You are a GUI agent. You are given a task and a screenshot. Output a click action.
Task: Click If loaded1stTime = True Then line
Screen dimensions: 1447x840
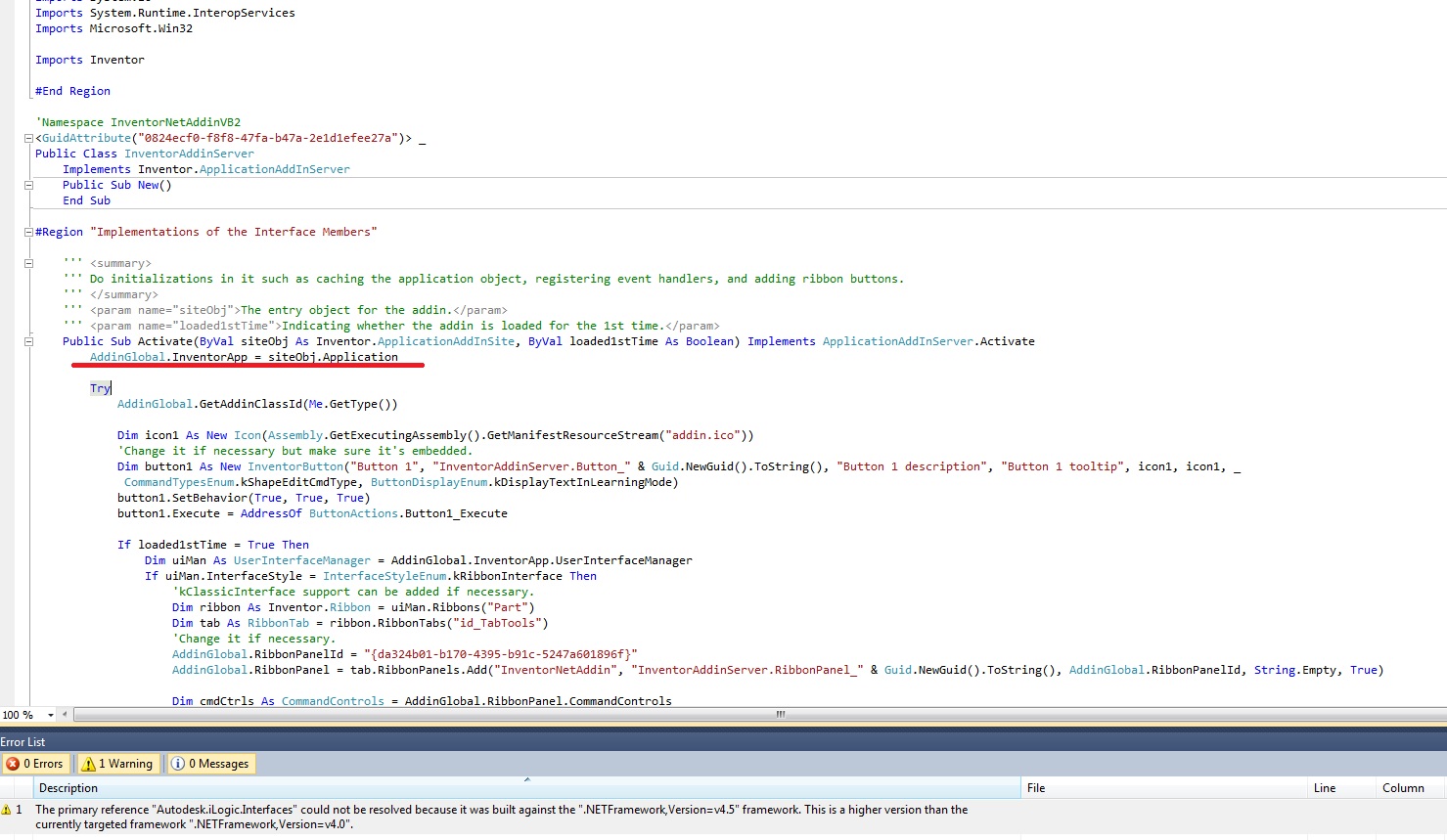coord(213,545)
